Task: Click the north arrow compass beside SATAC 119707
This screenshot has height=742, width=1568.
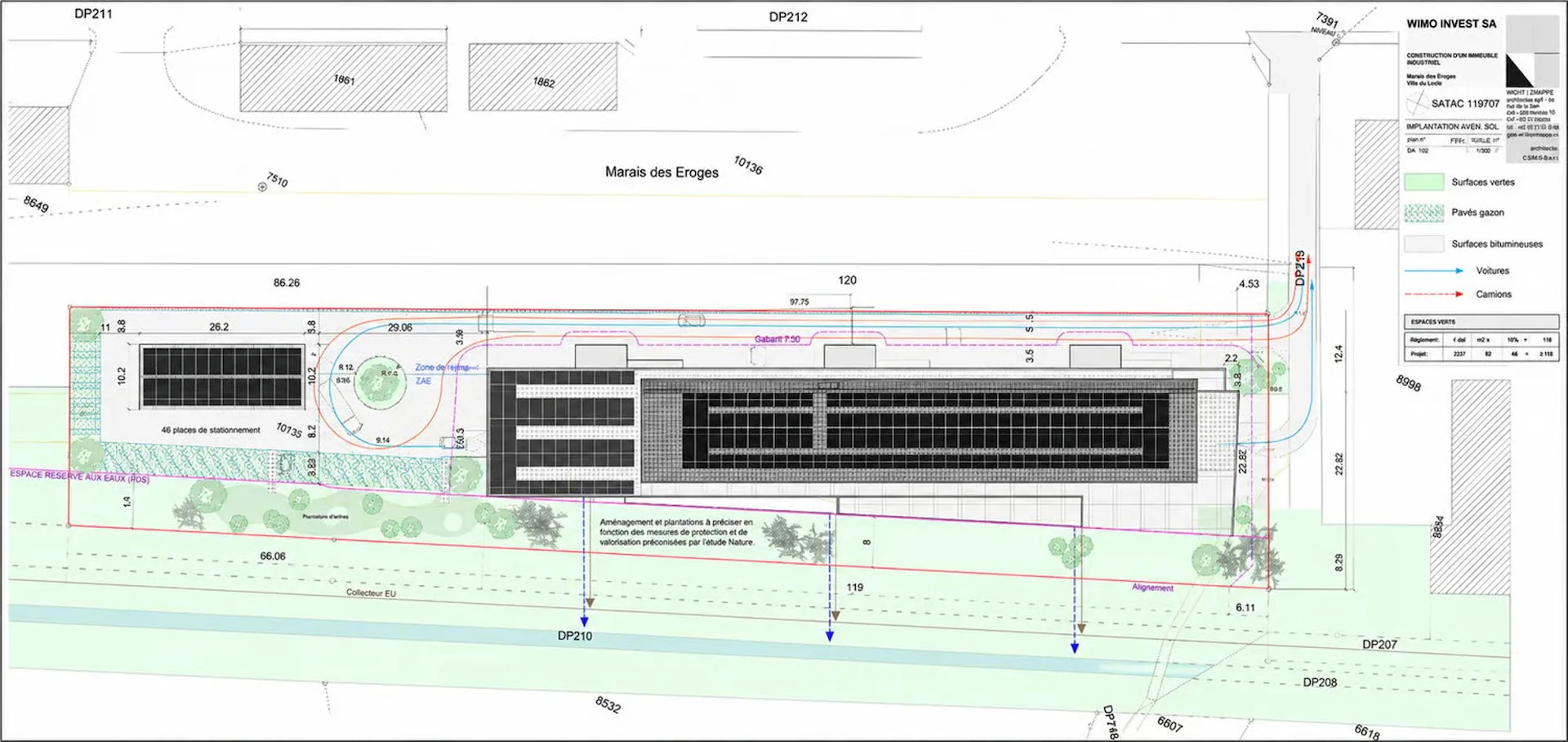Action: coord(1417,103)
